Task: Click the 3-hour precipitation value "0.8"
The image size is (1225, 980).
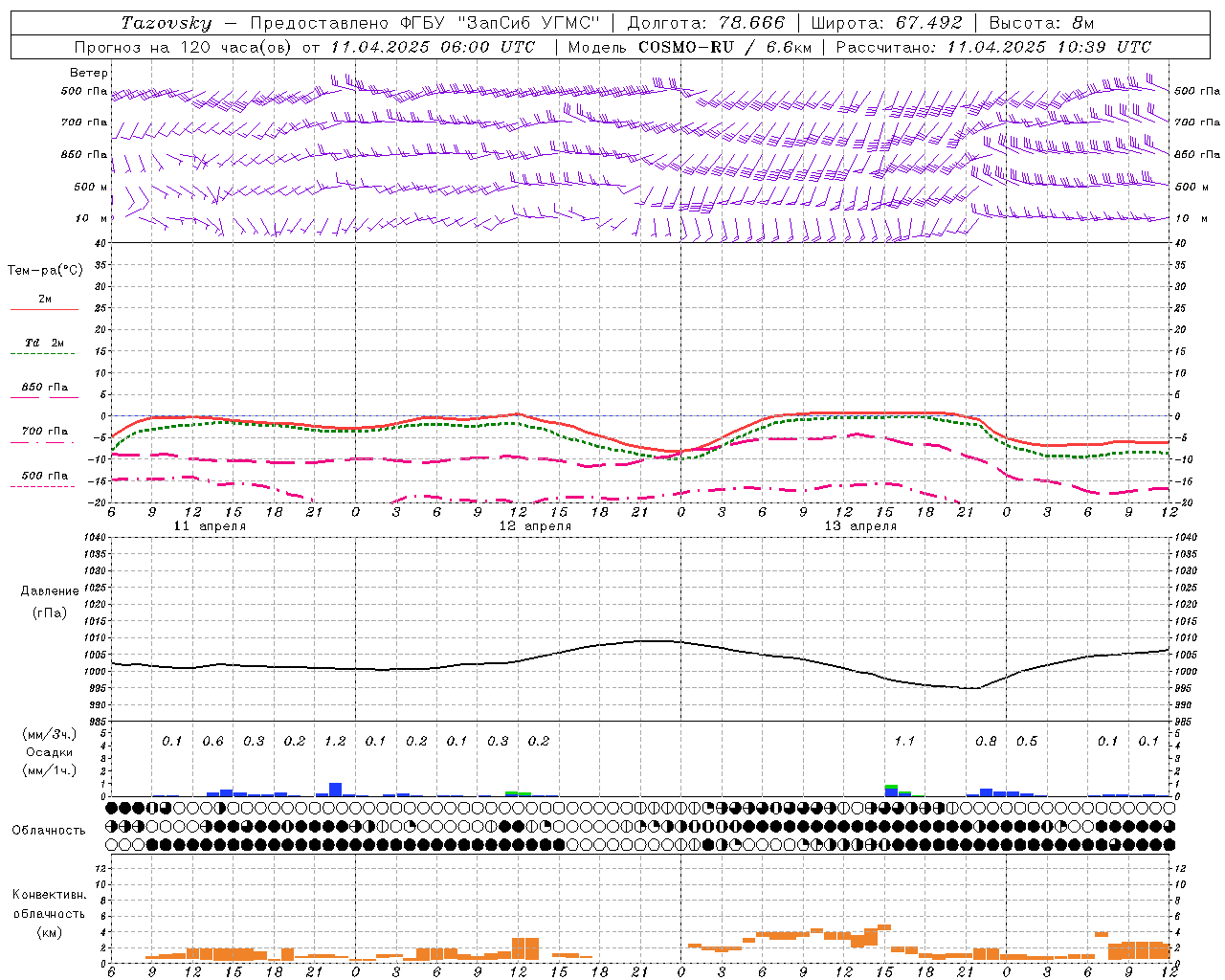Action: (986, 742)
